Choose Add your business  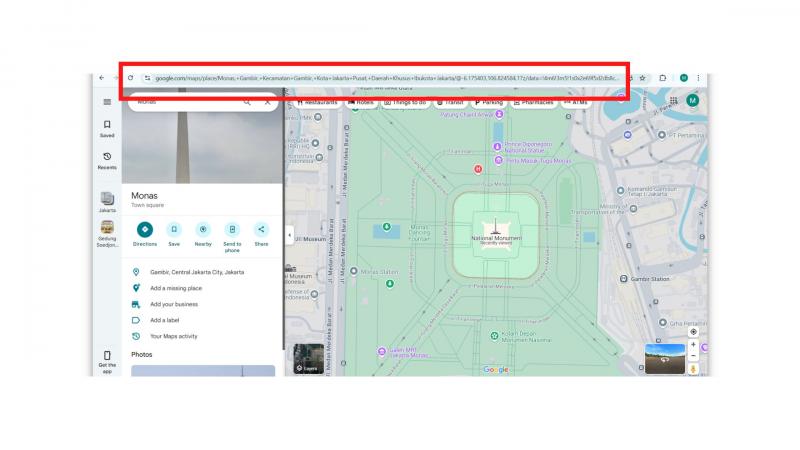tap(174, 305)
